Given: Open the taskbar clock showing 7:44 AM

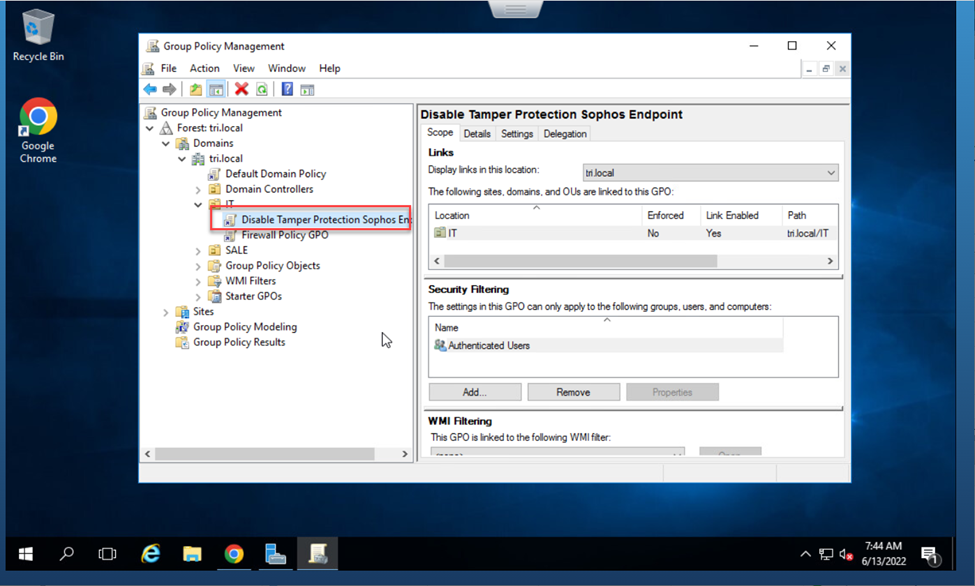Looking at the screenshot, I should point(883,554).
